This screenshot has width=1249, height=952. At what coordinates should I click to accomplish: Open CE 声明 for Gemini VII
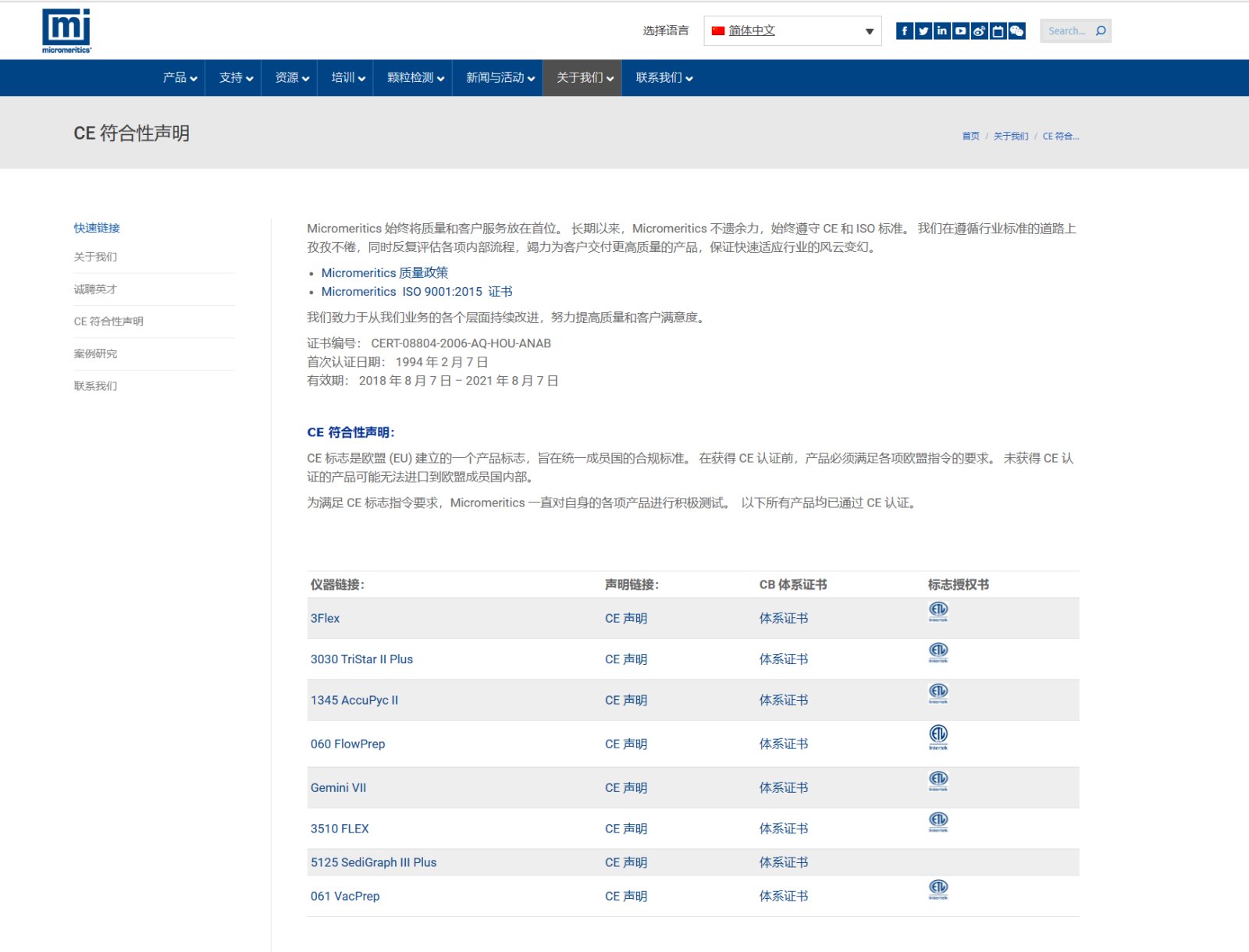click(625, 788)
